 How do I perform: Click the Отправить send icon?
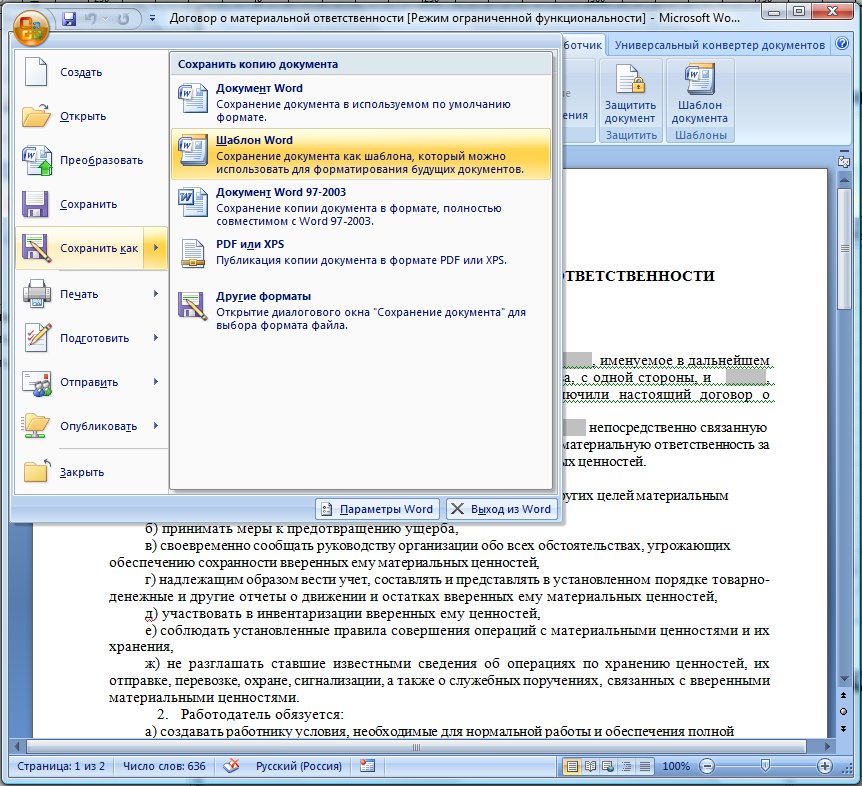click(37, 382)
